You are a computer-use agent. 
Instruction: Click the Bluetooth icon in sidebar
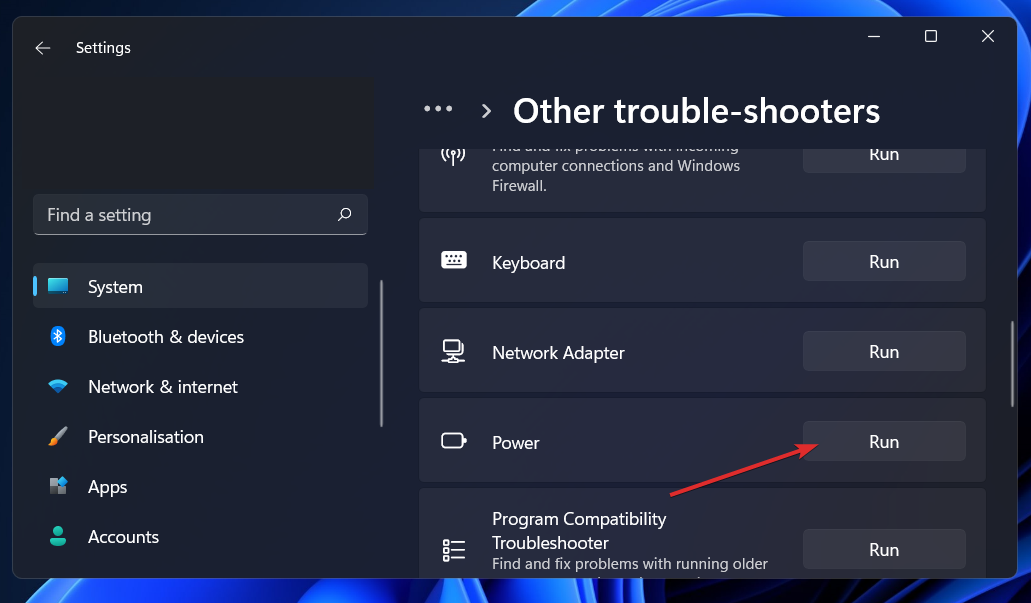point(58,336)
